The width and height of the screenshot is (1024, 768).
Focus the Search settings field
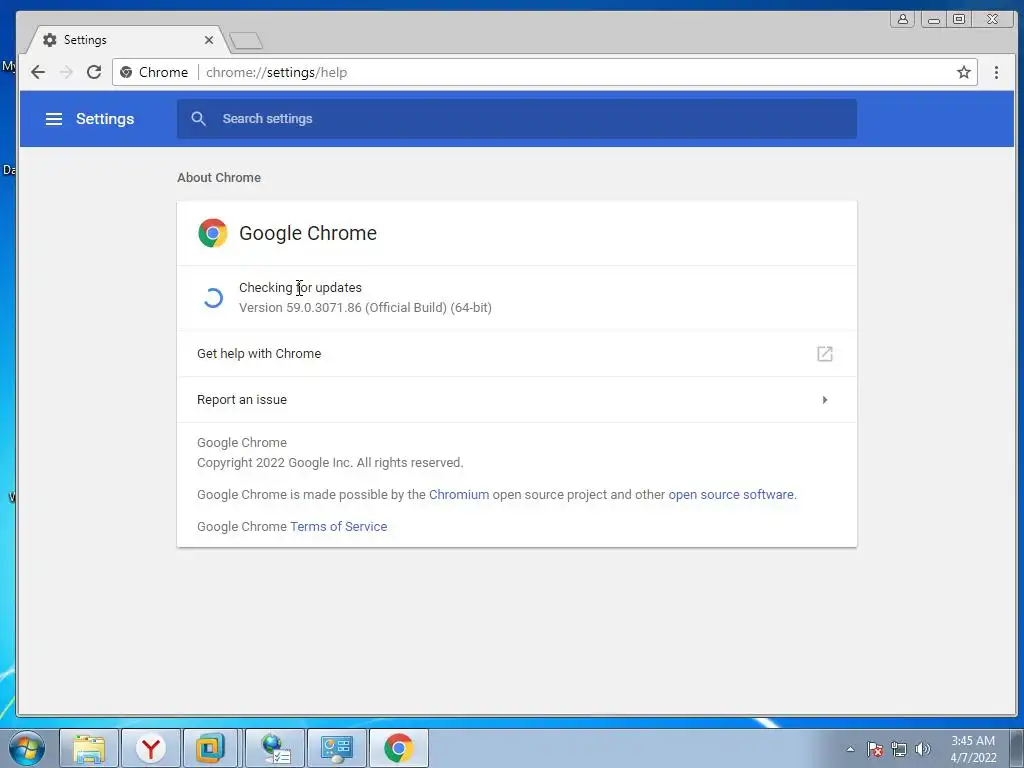[517, 119]
